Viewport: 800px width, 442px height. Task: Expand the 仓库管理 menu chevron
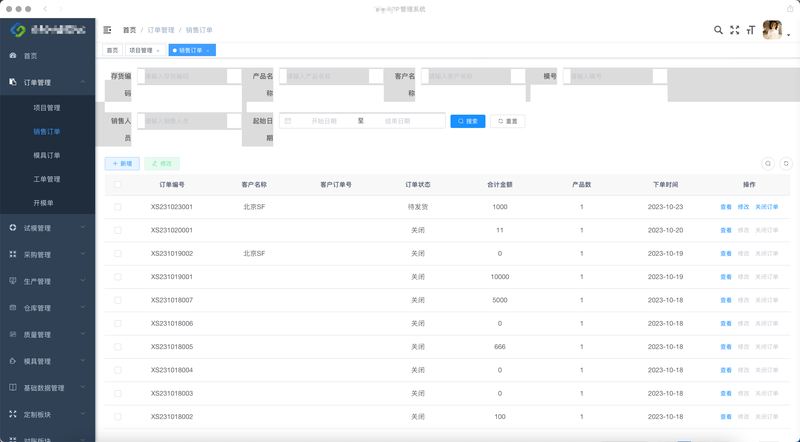(x=83, y=307)
